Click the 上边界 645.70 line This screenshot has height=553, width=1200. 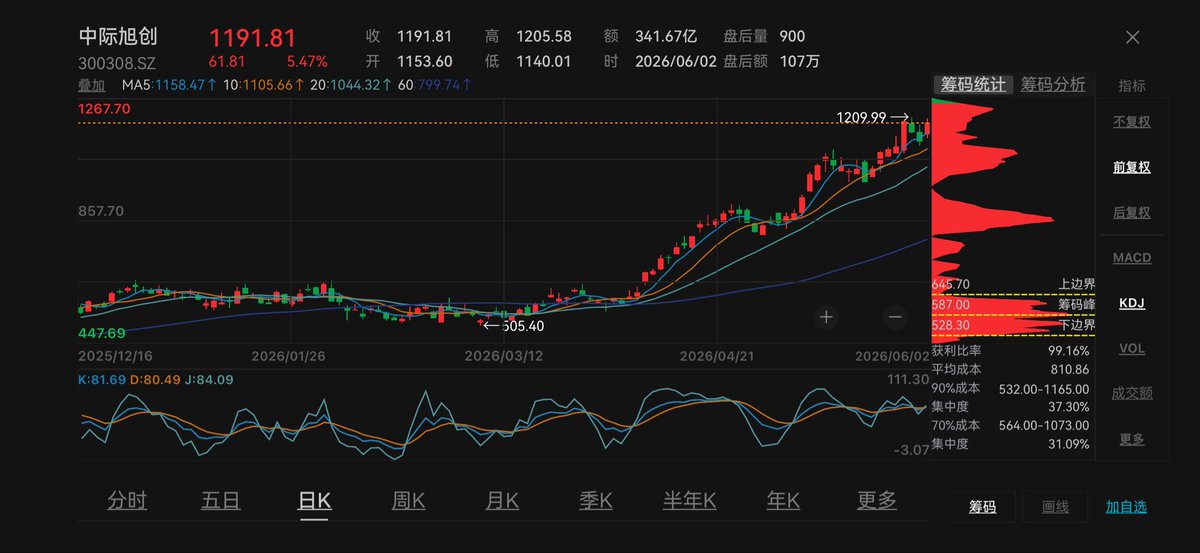(x=1013, y=284)
